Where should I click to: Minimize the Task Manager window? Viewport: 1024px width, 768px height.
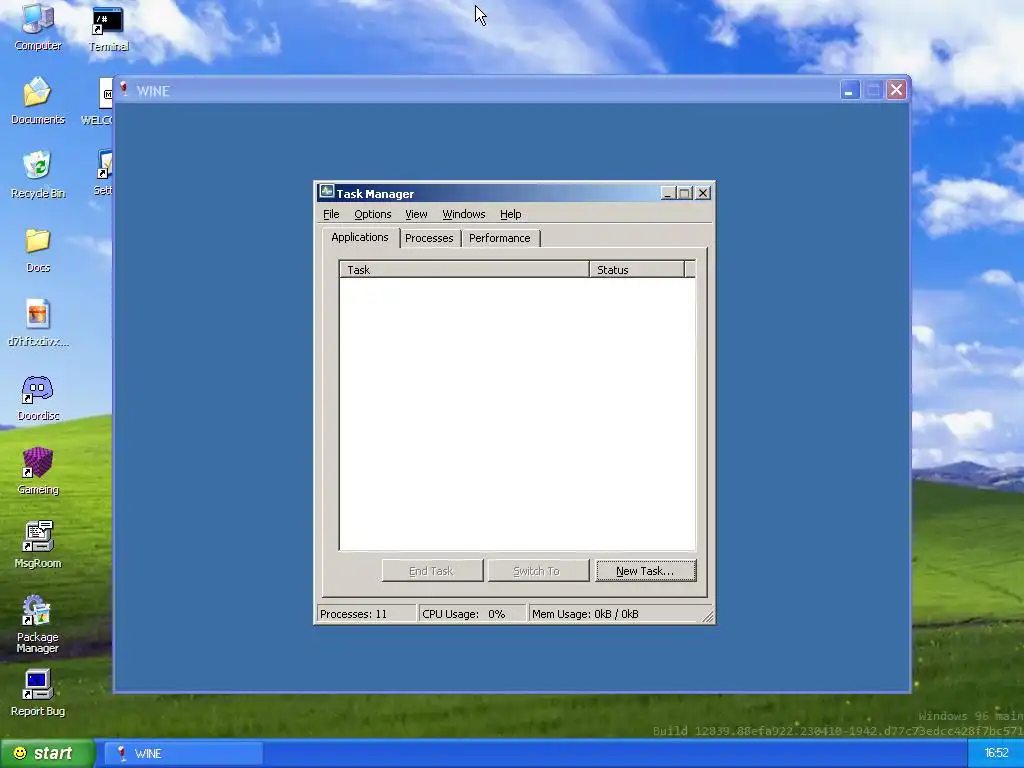pyautogui.click(x=667, y=193)
